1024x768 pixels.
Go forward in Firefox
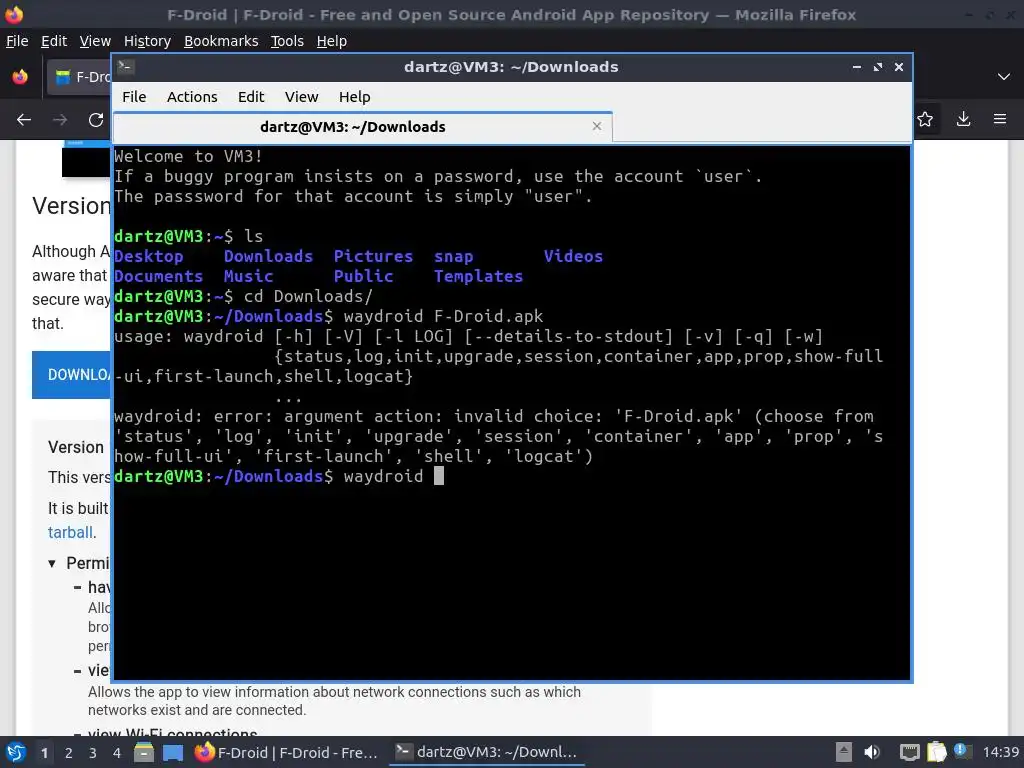(x=60, y=120)
